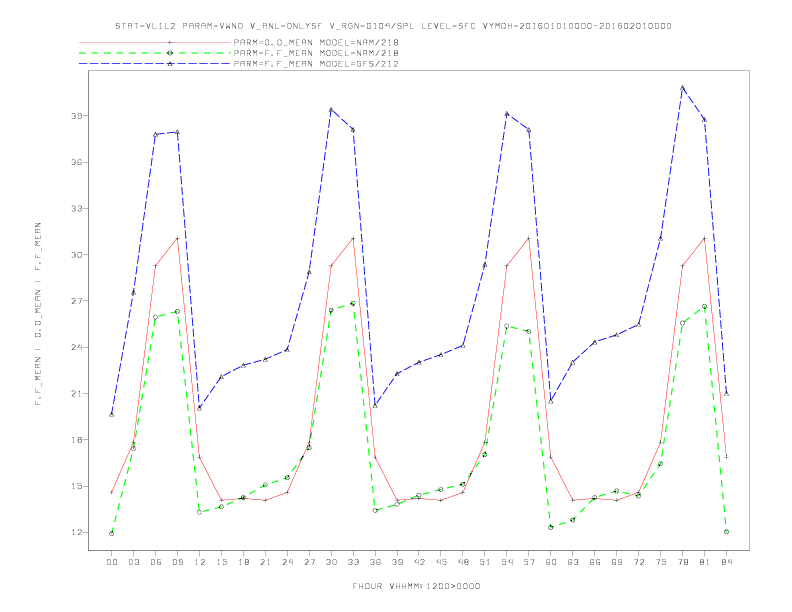Click x-axis tick label 06

coord(156,562)
